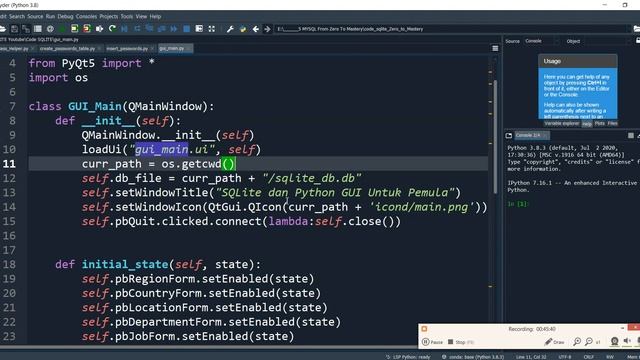This screenshot has height=360, width=640.
Task: Switch to the Files pane tab
Action: [612, 123]
